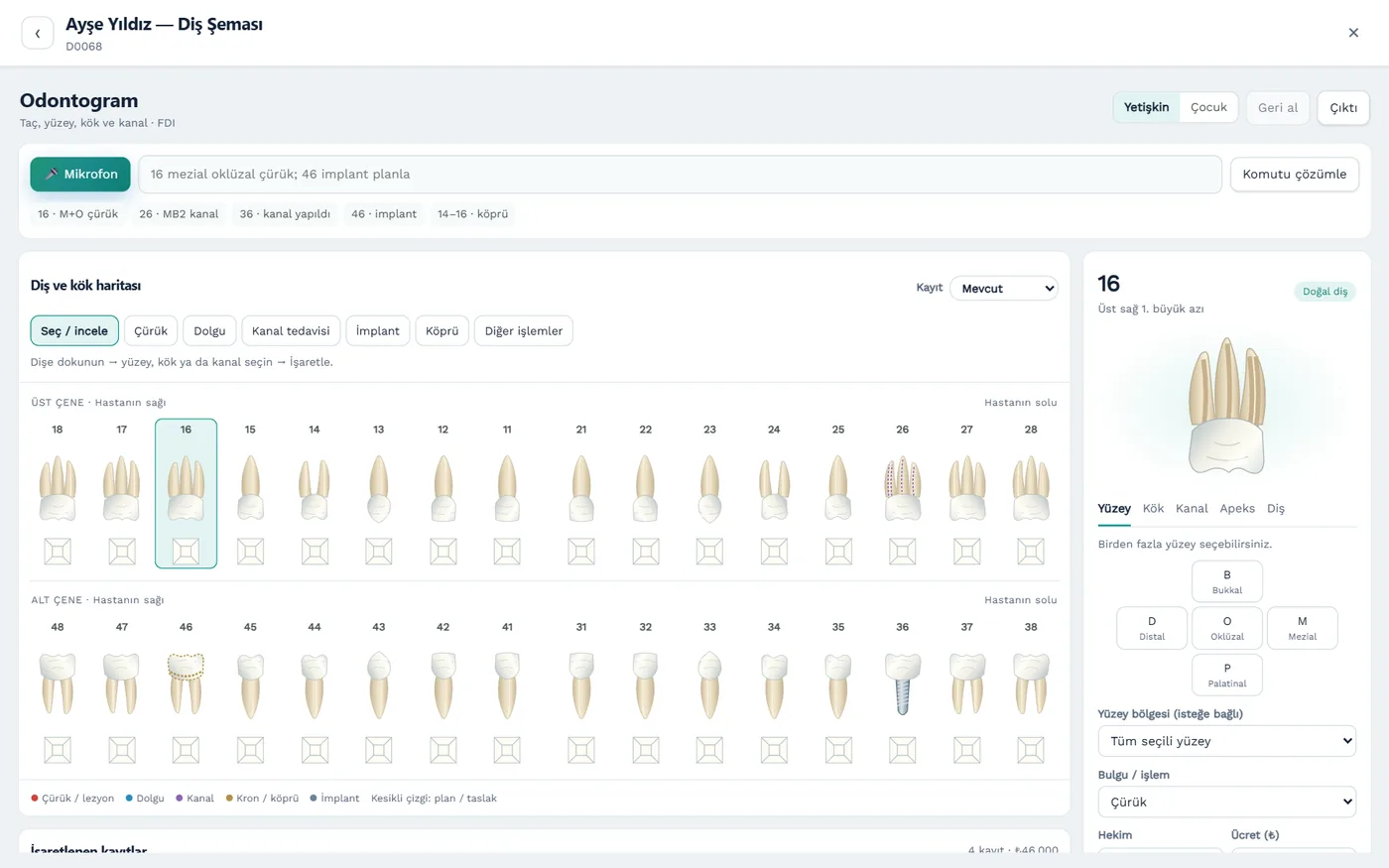Go back with the chevron button
Viewport: 1389px width, 868px height.
[38, 33]
